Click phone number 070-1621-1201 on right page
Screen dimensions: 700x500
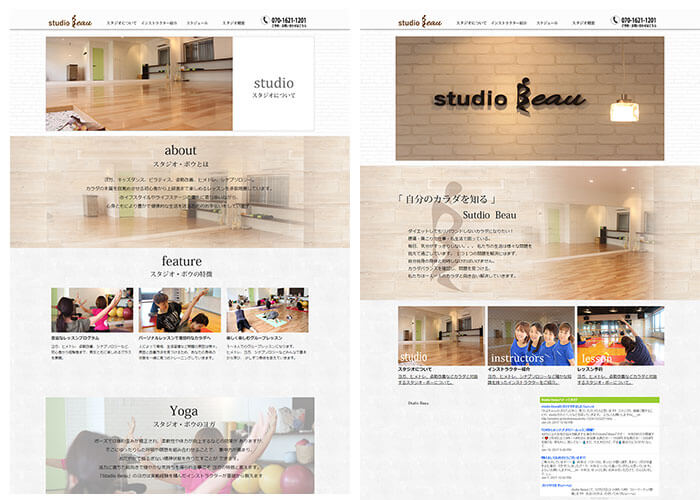pyautogui.click(x=639, y=20)
